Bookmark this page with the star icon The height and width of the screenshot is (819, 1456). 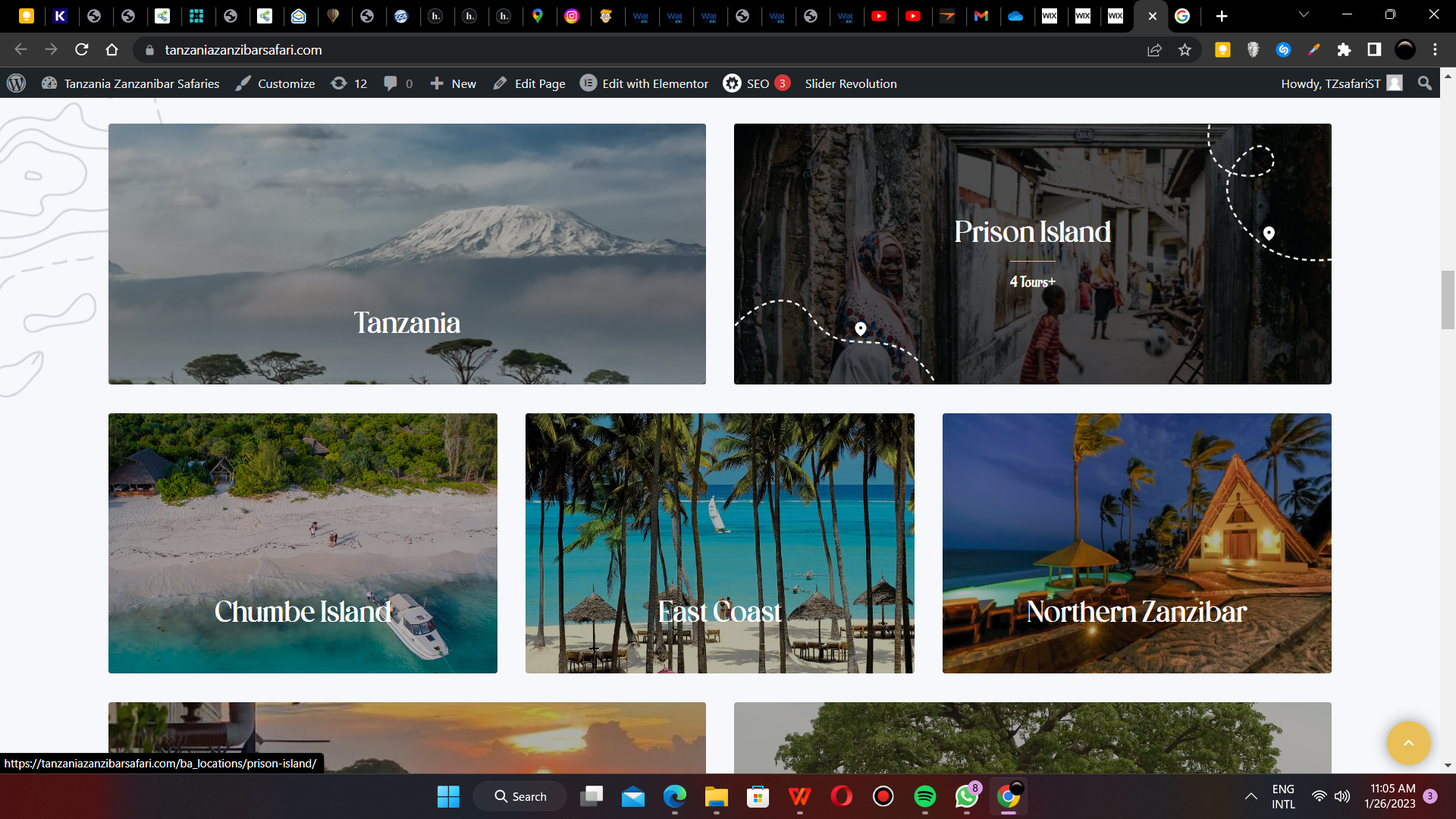tap(1185, 50)
